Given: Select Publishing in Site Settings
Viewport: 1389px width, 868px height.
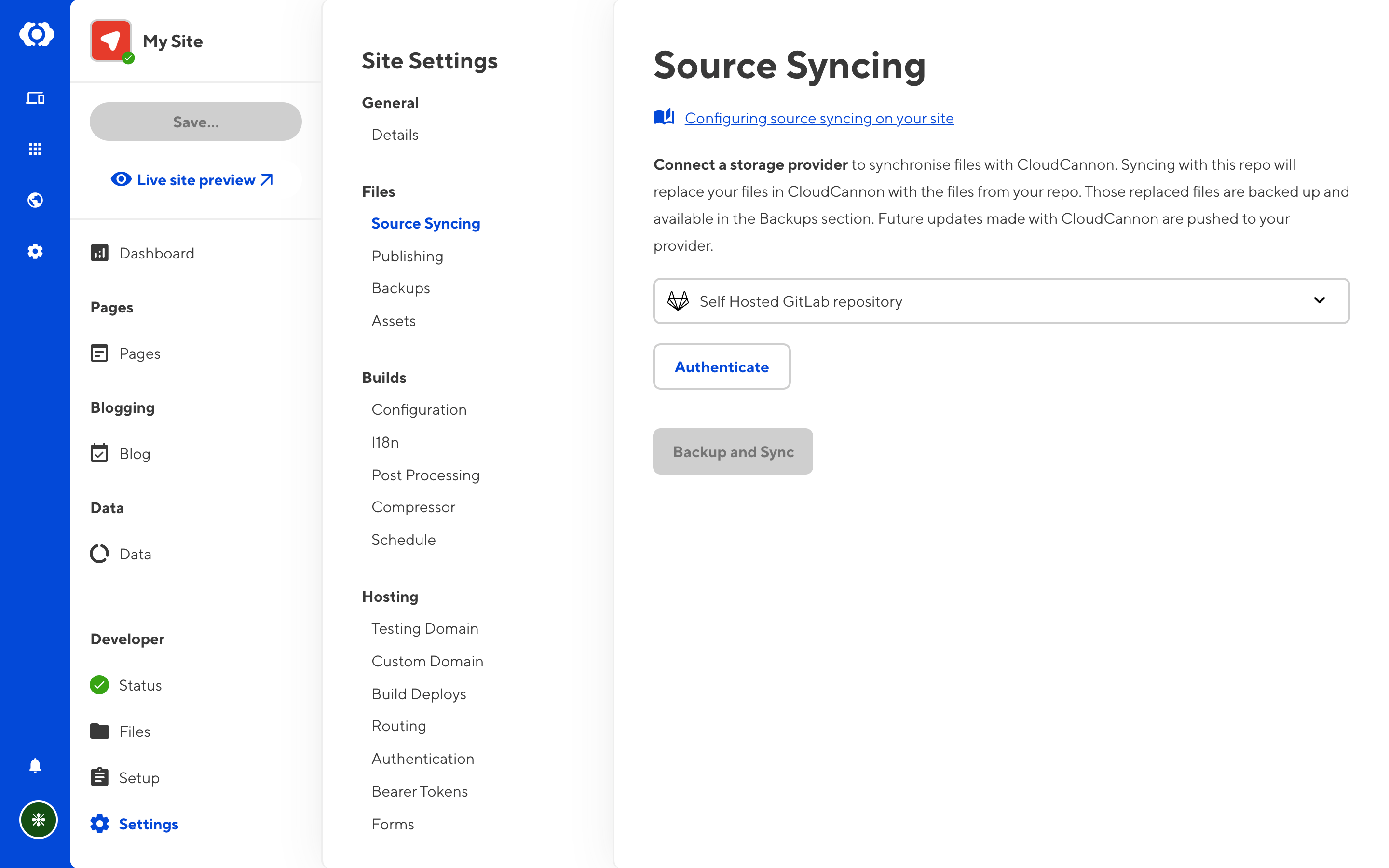Looking at the screenshot, I should click(407, 256).
